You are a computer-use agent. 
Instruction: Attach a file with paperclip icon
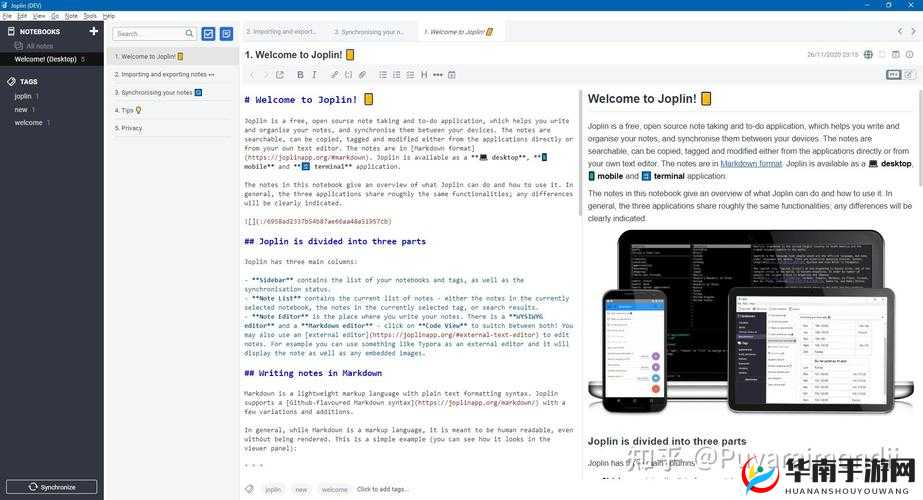363,75
